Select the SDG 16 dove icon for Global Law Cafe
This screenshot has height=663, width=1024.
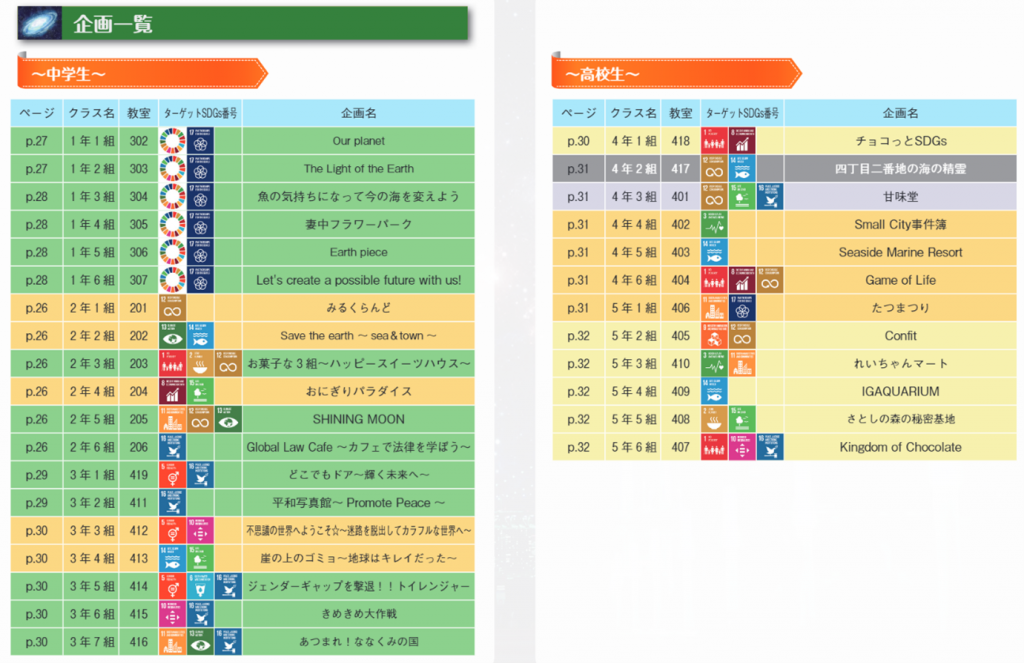tap(172, 447)
